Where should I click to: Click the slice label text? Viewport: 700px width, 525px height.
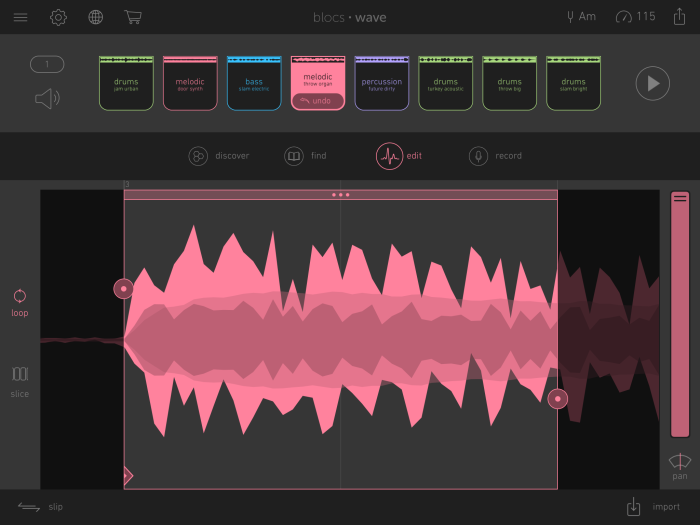coord(20,394)
